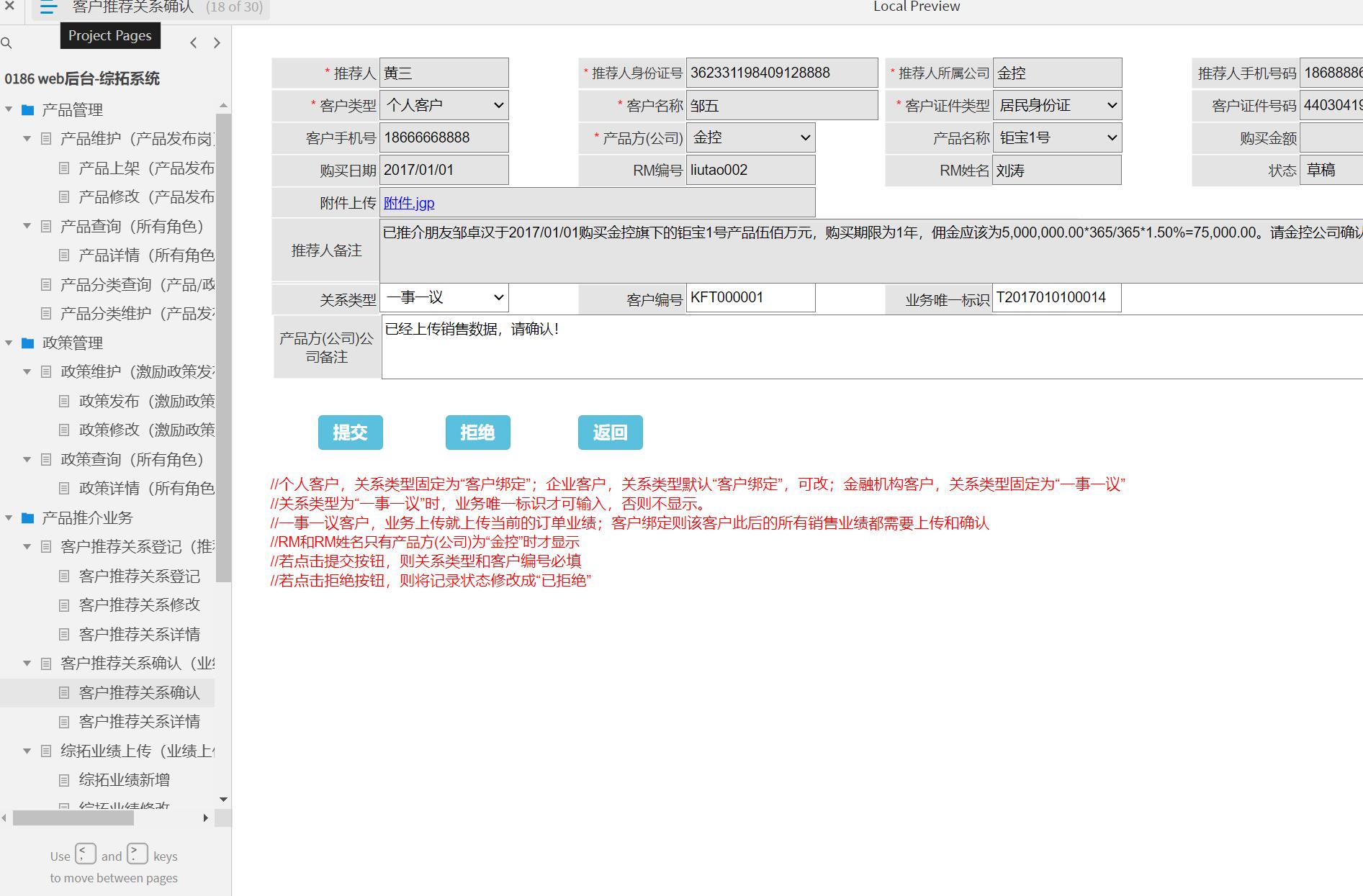The width and height of the screenshot is (1363, 896).
Task: Go to previous page with the left chevron
Action: [x=193, y=43]
